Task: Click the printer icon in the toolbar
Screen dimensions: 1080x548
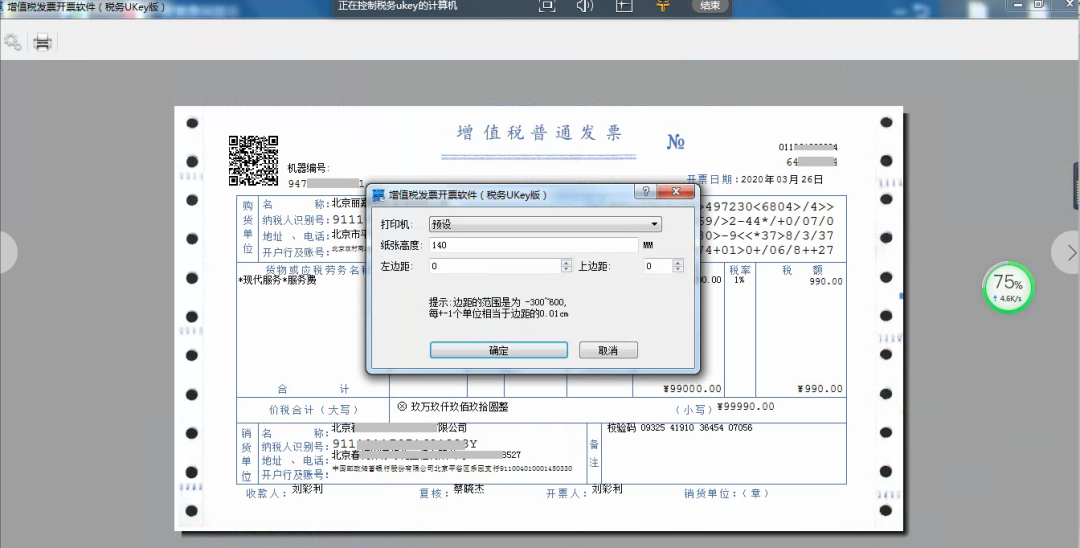Action: point(43,42)
